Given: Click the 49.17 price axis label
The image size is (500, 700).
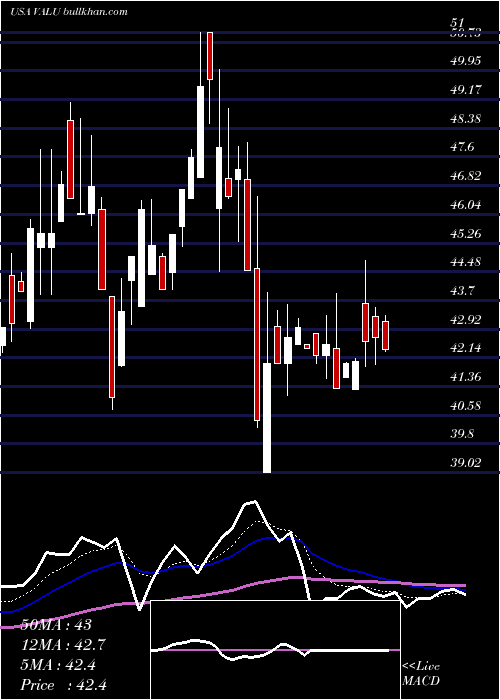Looking at the screenshot, I should tap(466, 90).
